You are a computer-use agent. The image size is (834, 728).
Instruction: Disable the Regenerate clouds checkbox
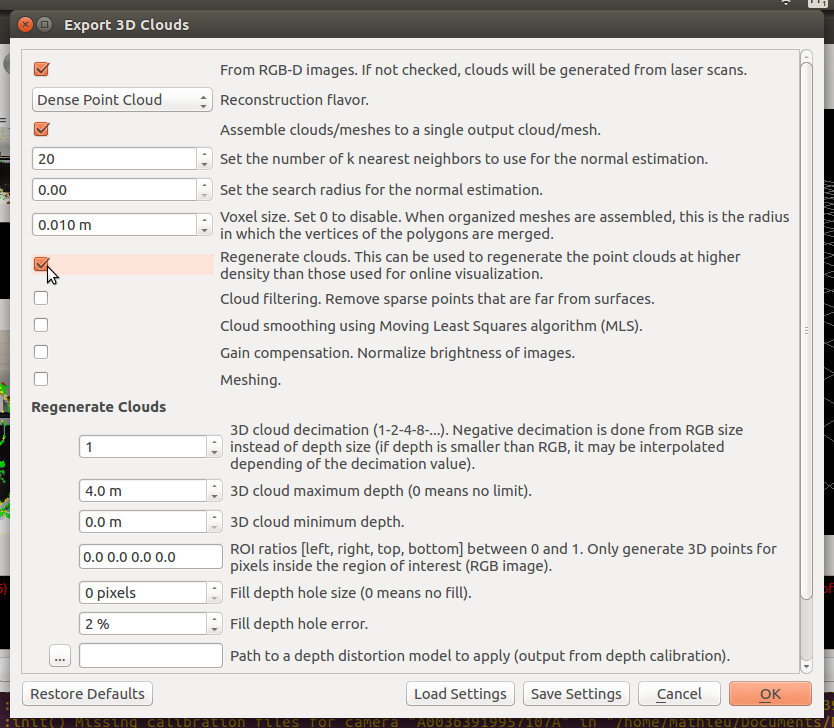pos(41,265)
